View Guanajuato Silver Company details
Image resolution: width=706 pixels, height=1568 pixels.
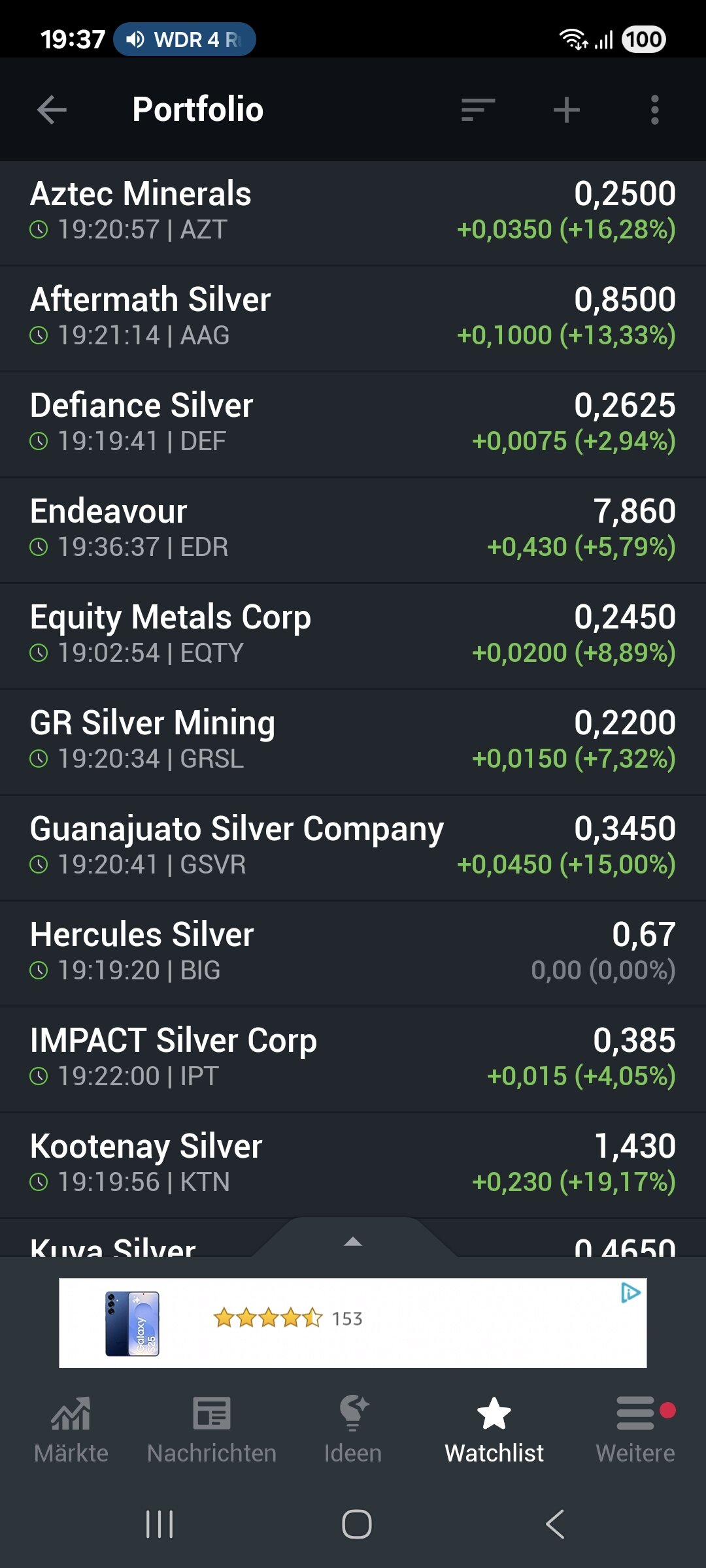pos(353,847)
